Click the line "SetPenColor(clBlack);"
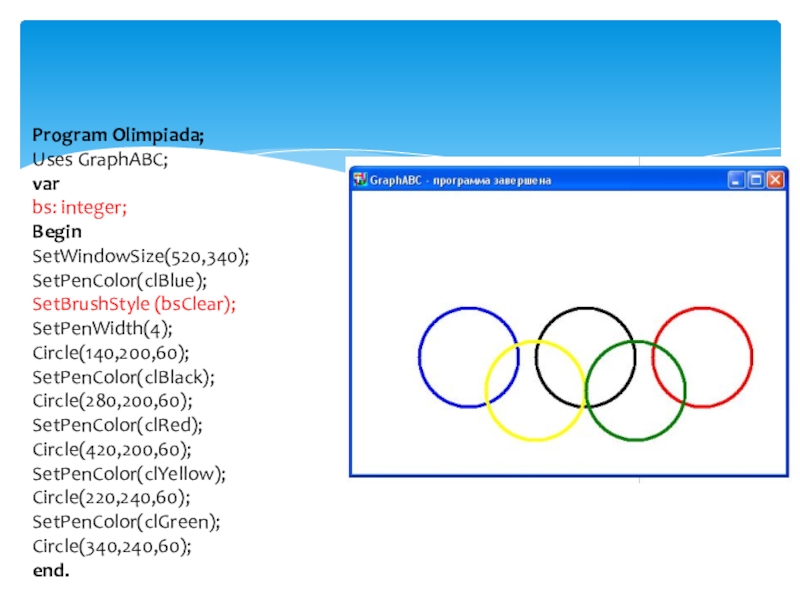The width and height of the screenshot is (800, 600). click(x=123, y=378)
